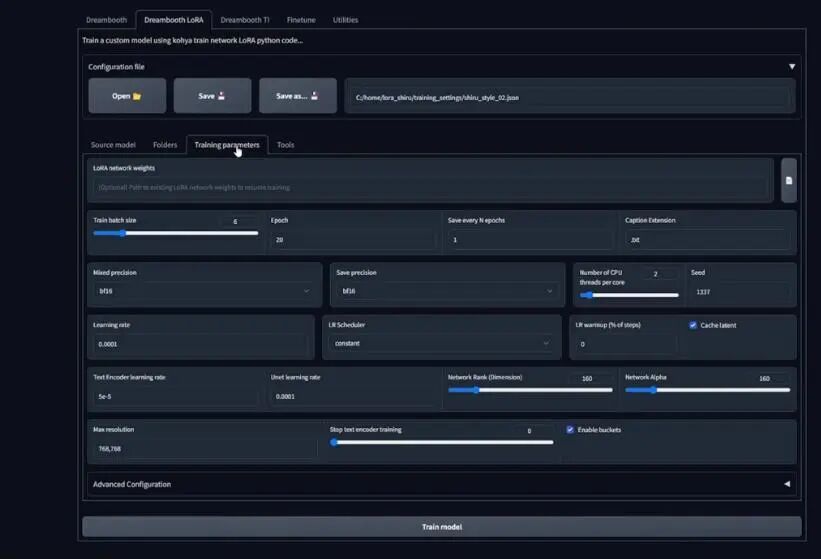Adjust the Train batch size slider

pyautogui.click(x=175, y=233)
